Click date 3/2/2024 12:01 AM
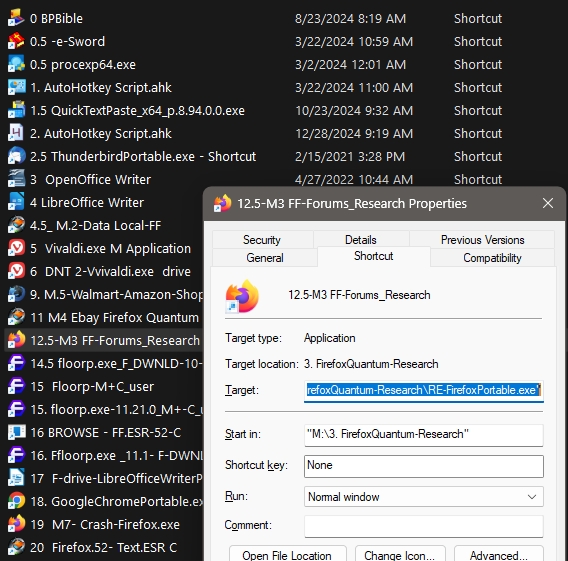This screenshot has width=568, height=561. (x=350, y=64)
